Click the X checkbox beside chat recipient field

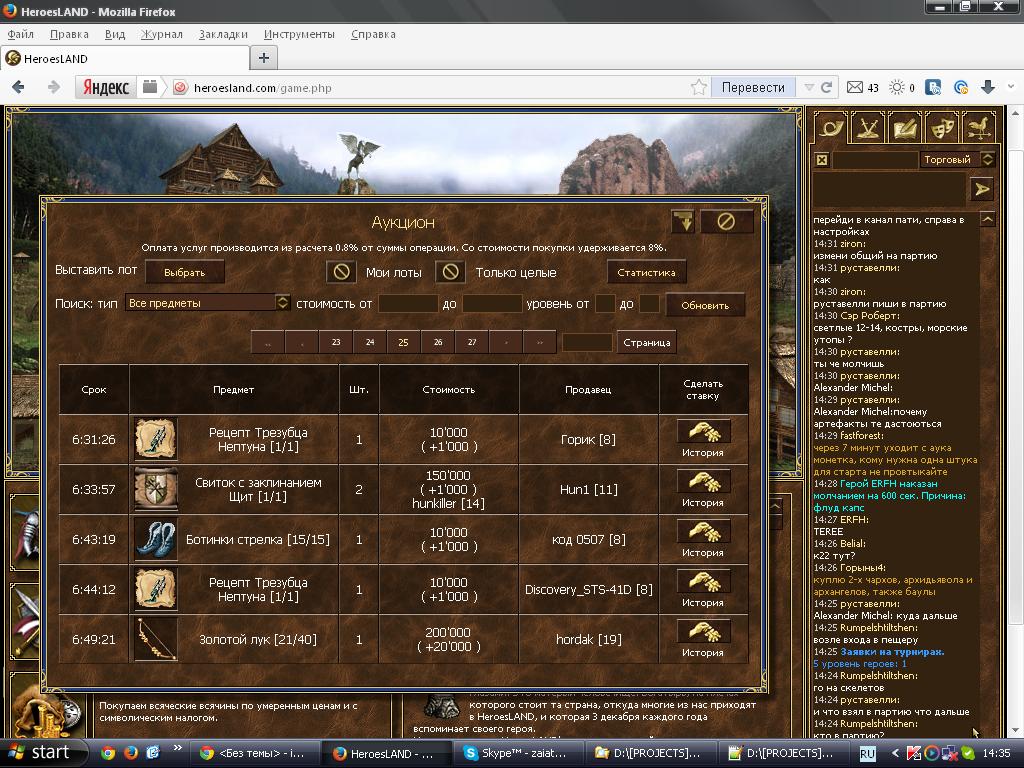(821, 160)
